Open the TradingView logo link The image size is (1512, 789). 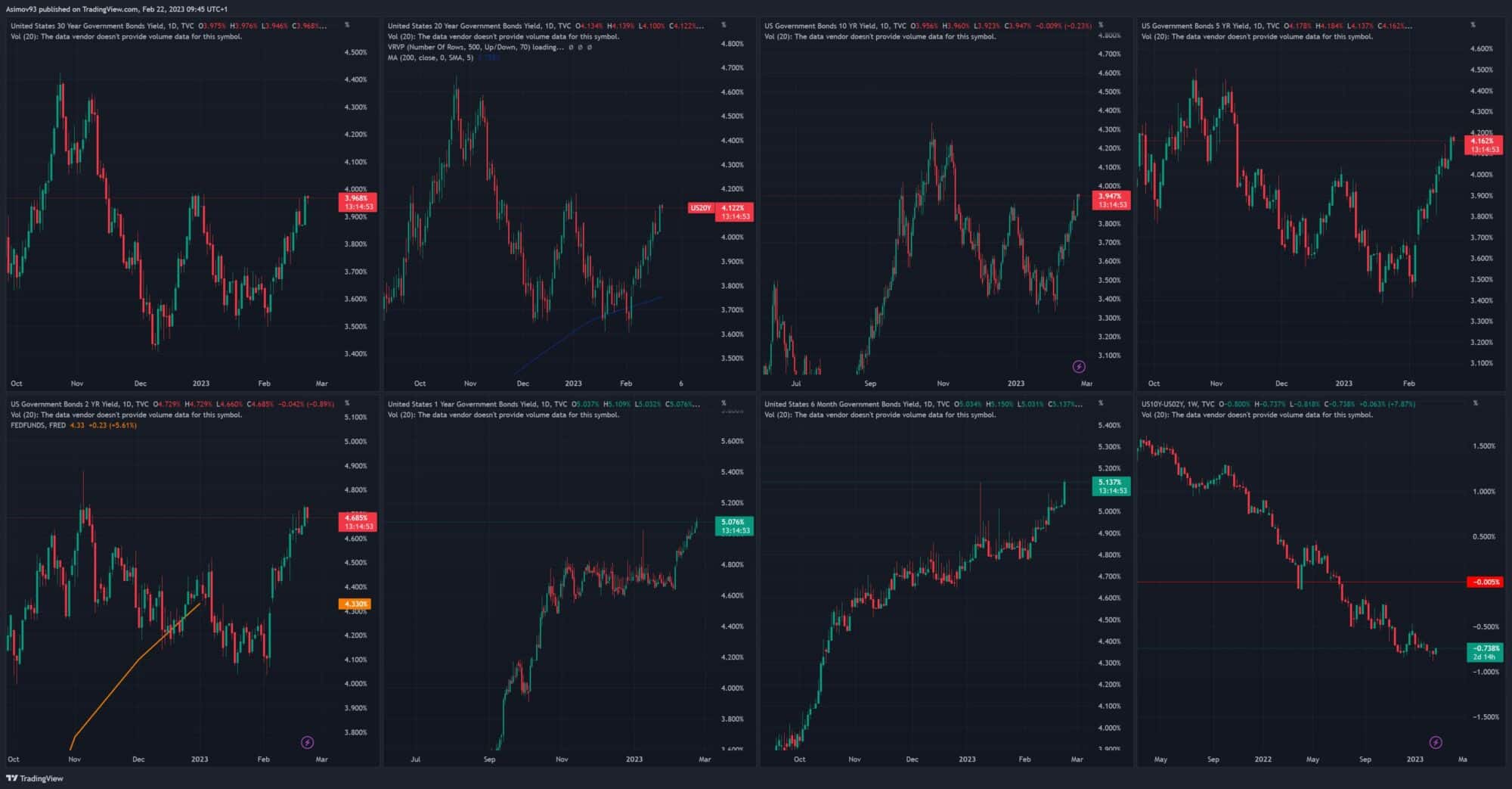click(35, 778)
